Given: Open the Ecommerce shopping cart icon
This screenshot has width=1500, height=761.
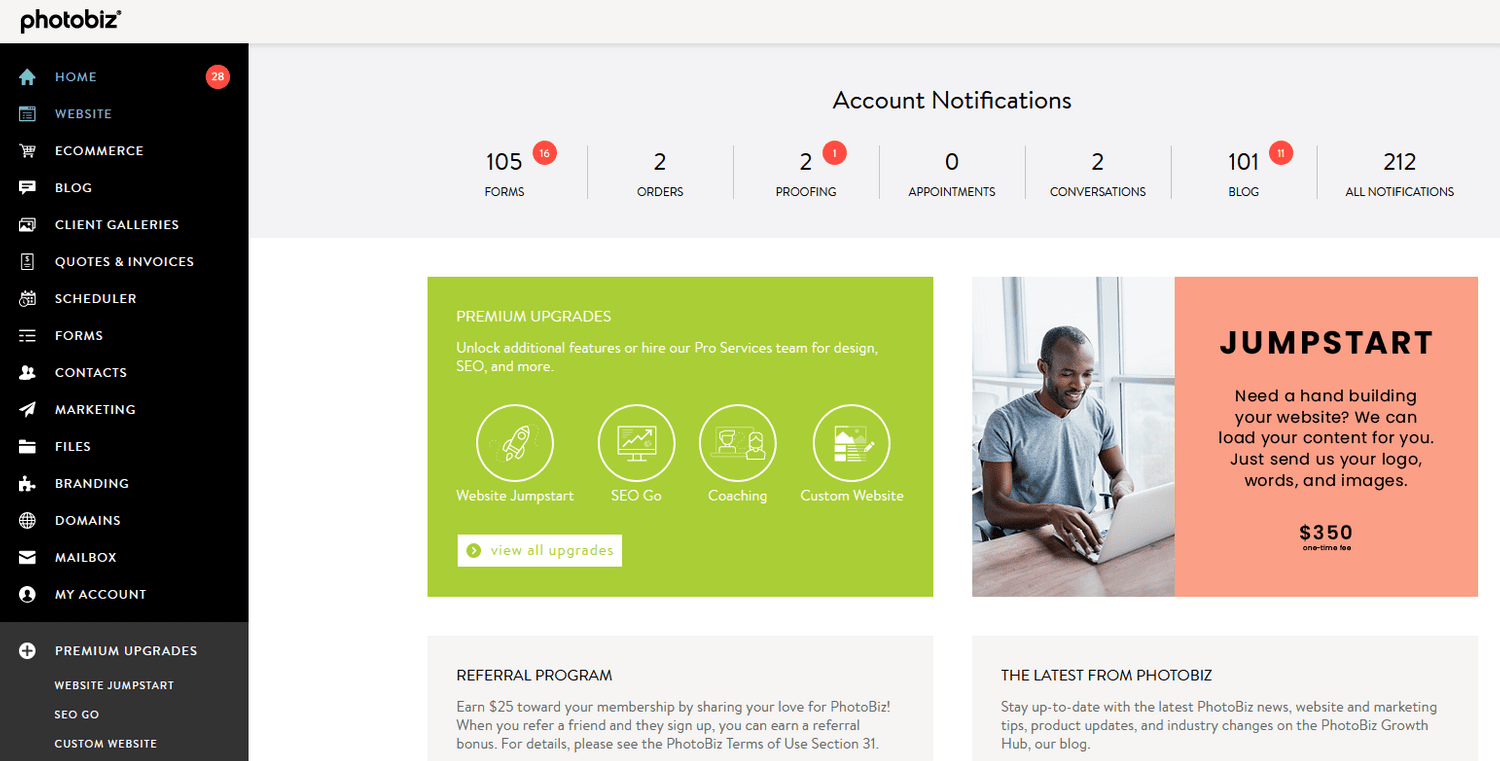Looking at the screenshot, I should 28,151.
